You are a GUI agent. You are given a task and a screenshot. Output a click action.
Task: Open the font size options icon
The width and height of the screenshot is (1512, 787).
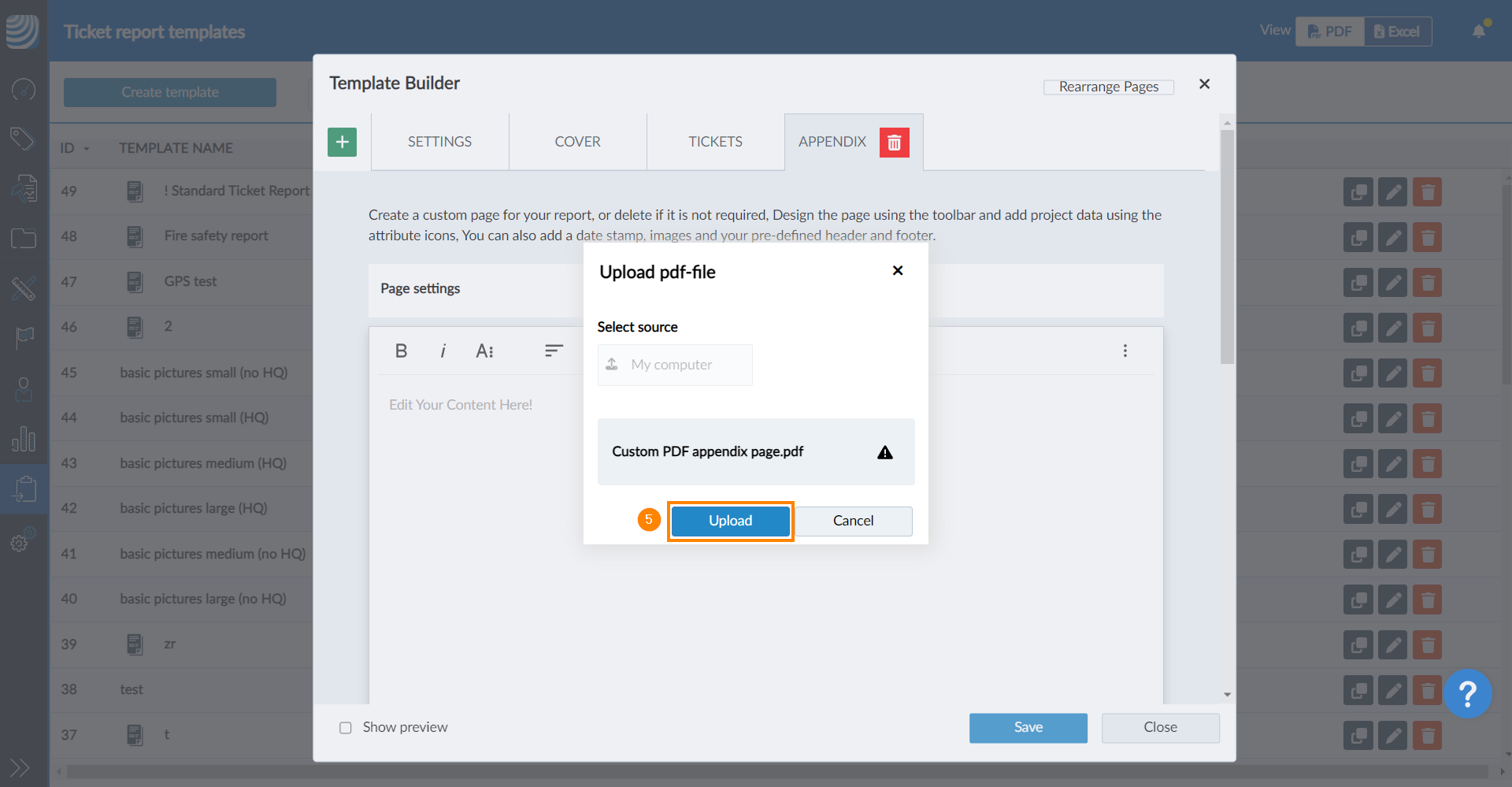[484, 351]
